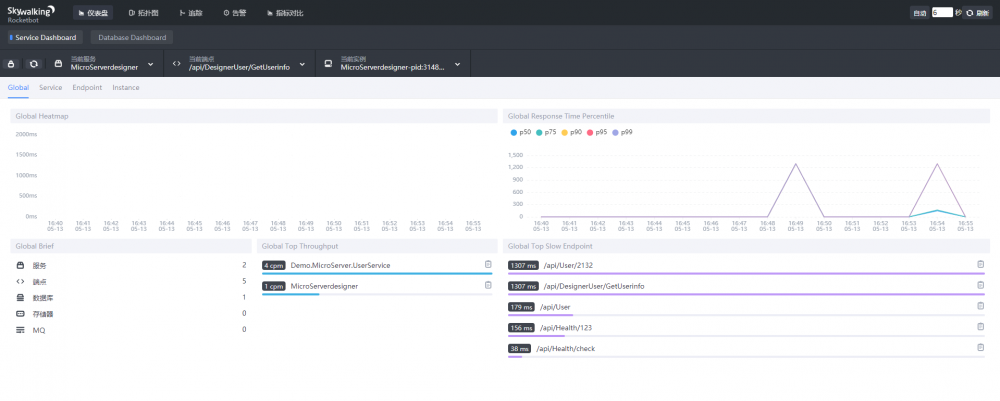Image resolution: width=1000 pixels, height=401 pixels.
Task: Click copy icon for /api/Health/check
Action: [981, 347]
